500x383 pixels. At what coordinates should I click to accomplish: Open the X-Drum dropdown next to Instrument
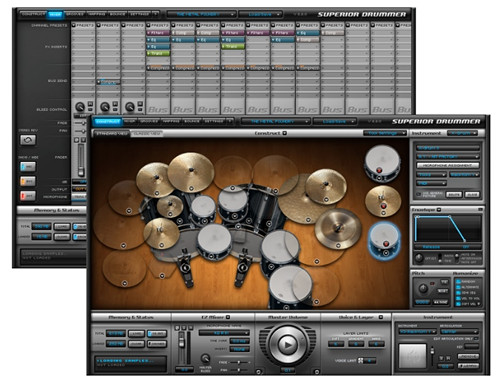pyautogui.click(x=462, y=133)
